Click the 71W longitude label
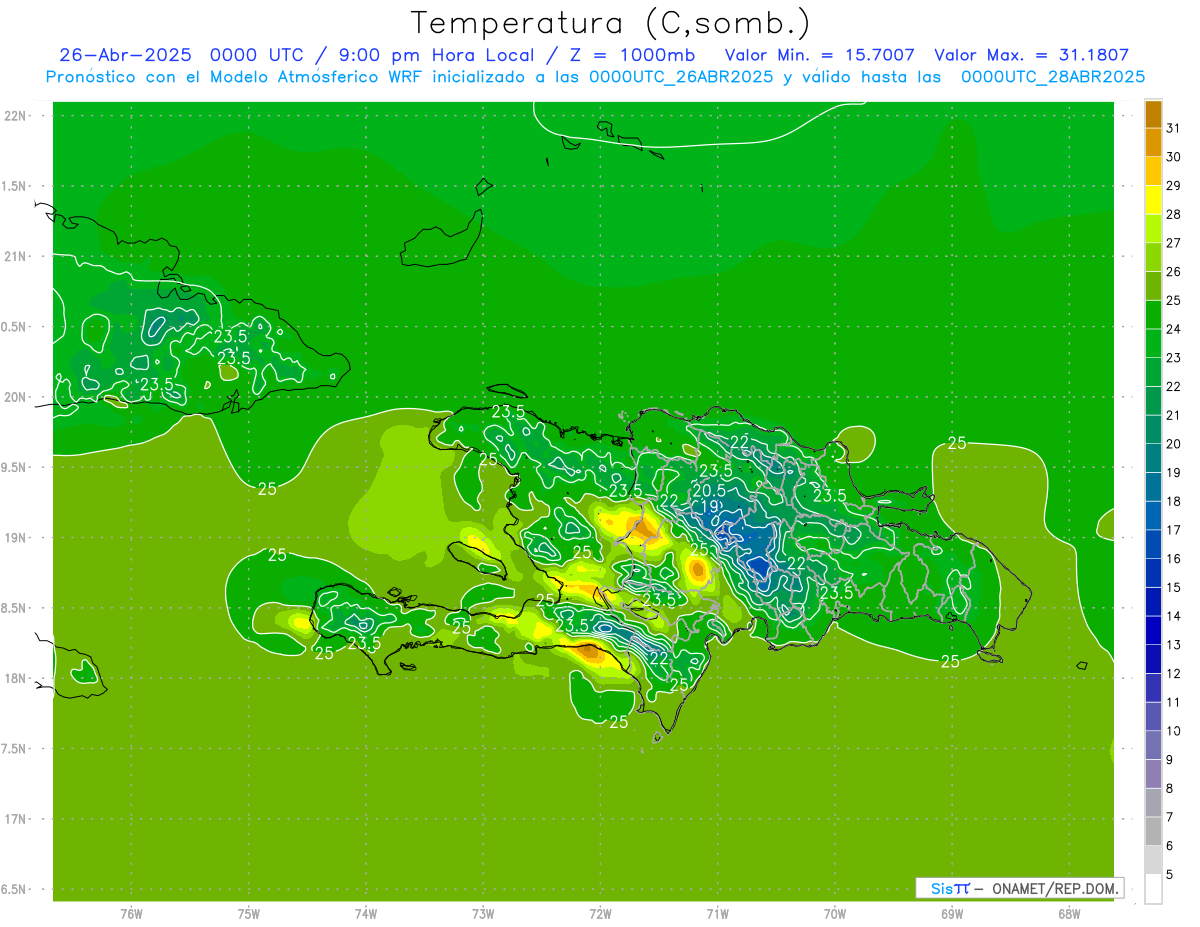 point(717,913)
